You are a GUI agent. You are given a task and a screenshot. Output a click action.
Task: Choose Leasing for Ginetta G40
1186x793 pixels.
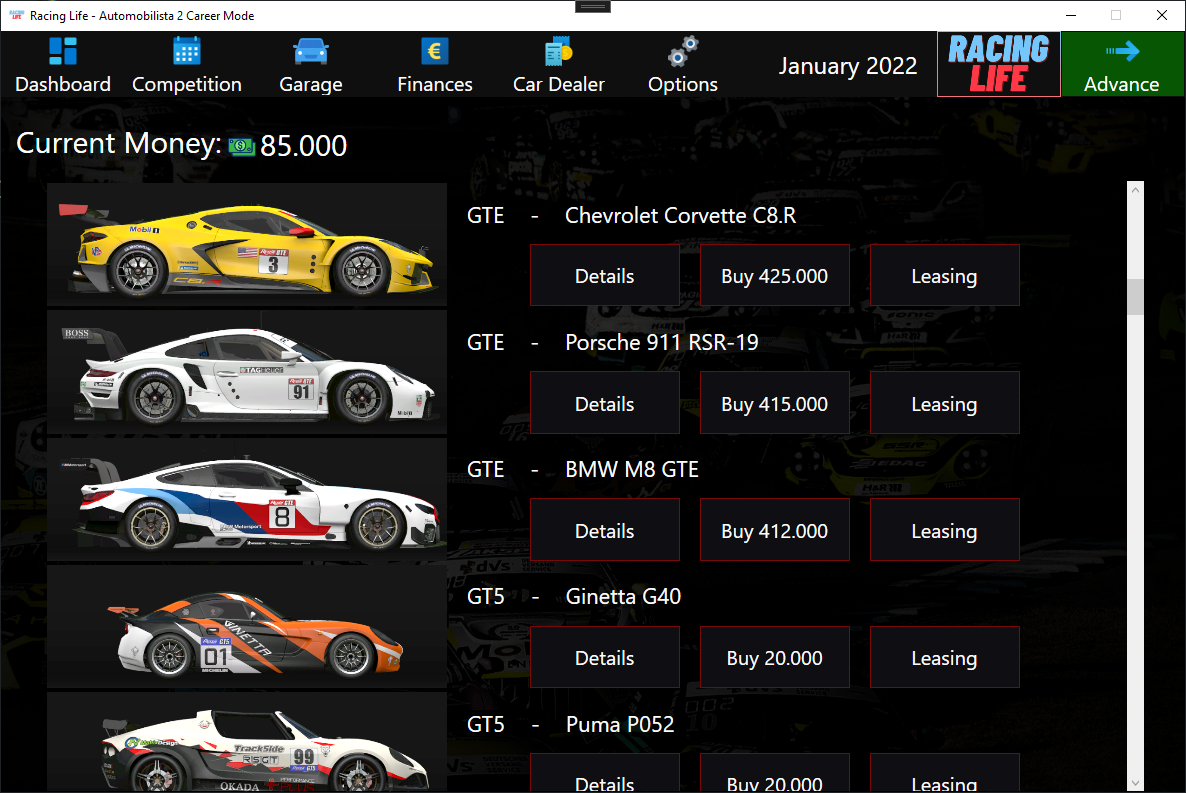coord(945,658)
